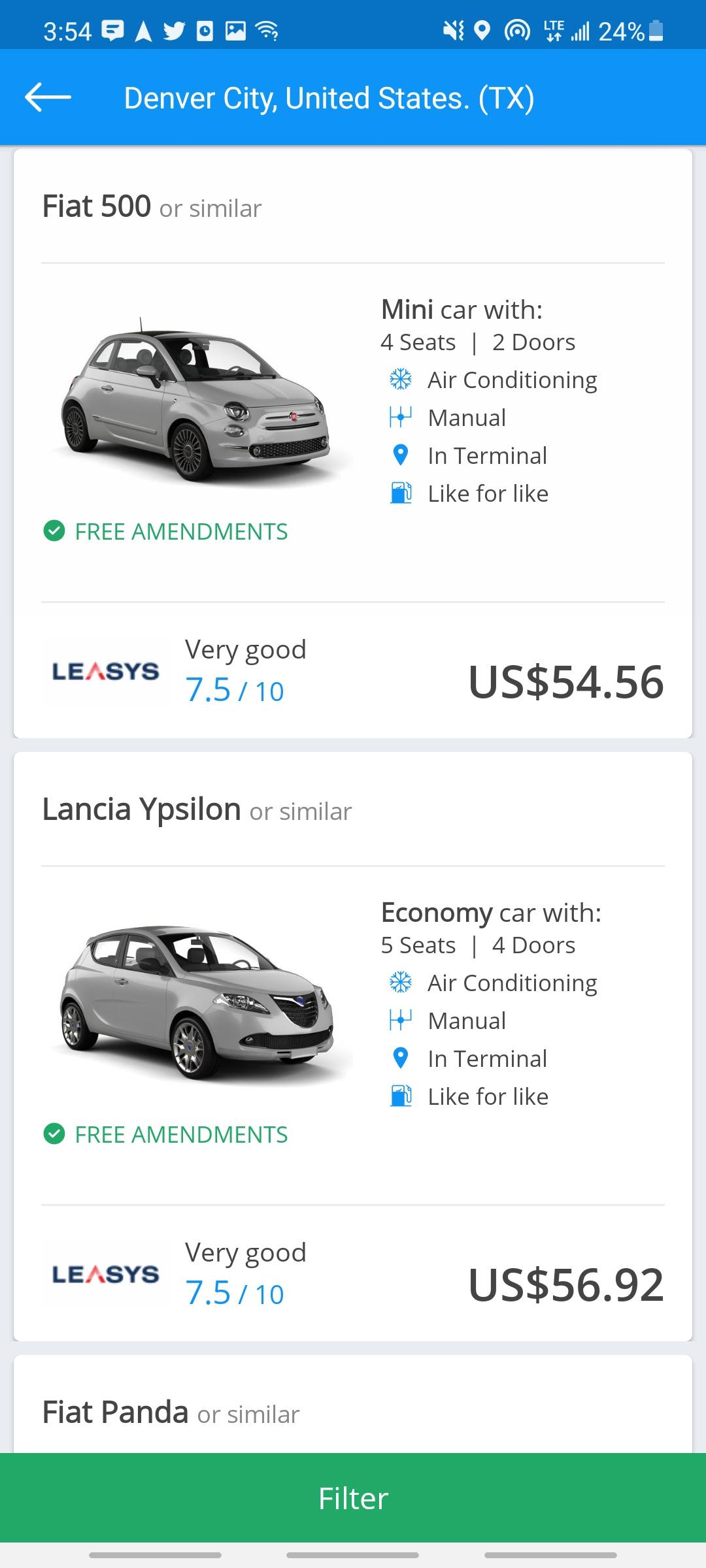
Task: Click the Lancia Ypsilon free amendments checkmark
Action: (54, 1134)
